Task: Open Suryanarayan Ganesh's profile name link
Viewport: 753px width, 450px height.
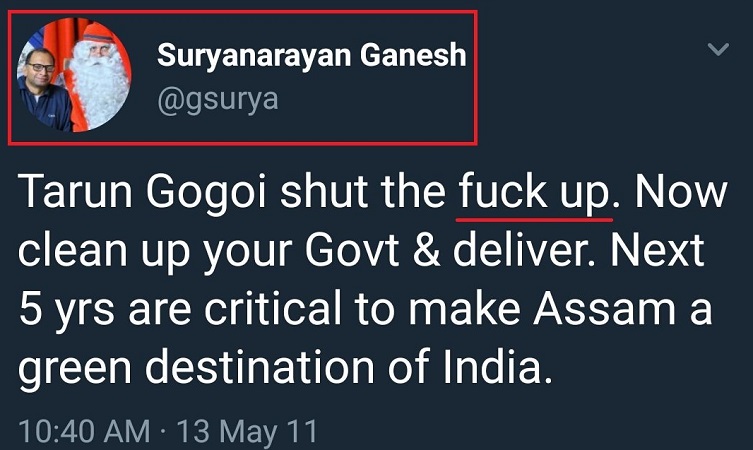Action: click(x=311, y=56)
